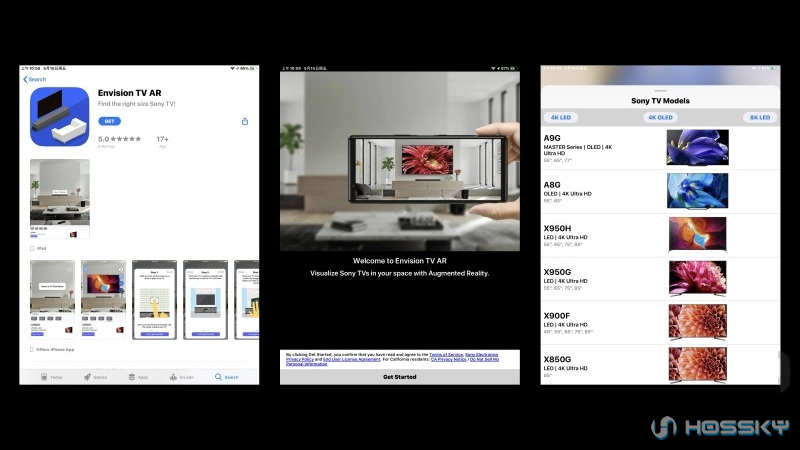Open the Step 1 tutorial preview screenshot
Screen dimensions: 800x450
click(x=154, y=299)
